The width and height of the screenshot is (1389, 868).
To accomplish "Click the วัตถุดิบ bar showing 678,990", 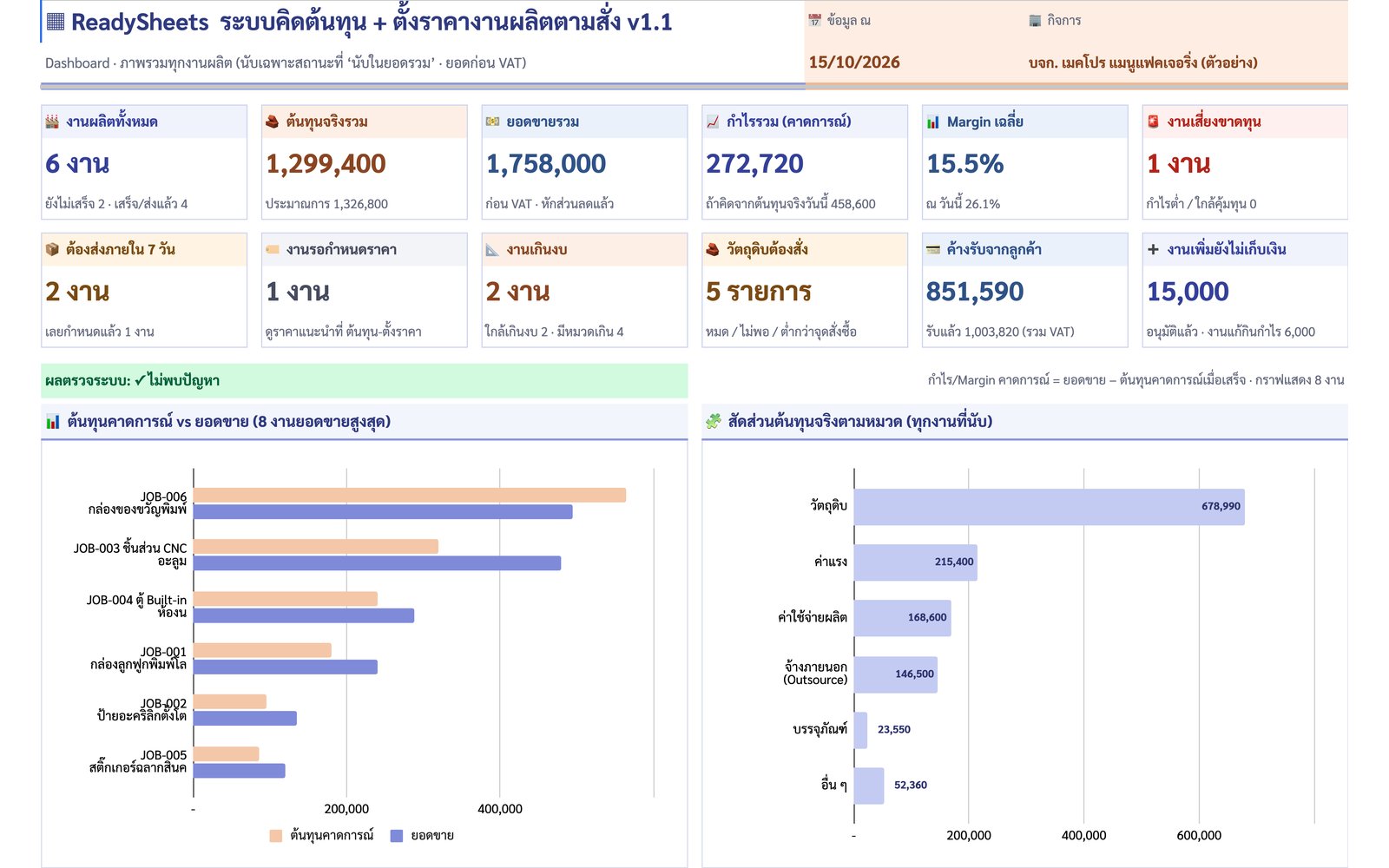I will [x=1049, y=507].
